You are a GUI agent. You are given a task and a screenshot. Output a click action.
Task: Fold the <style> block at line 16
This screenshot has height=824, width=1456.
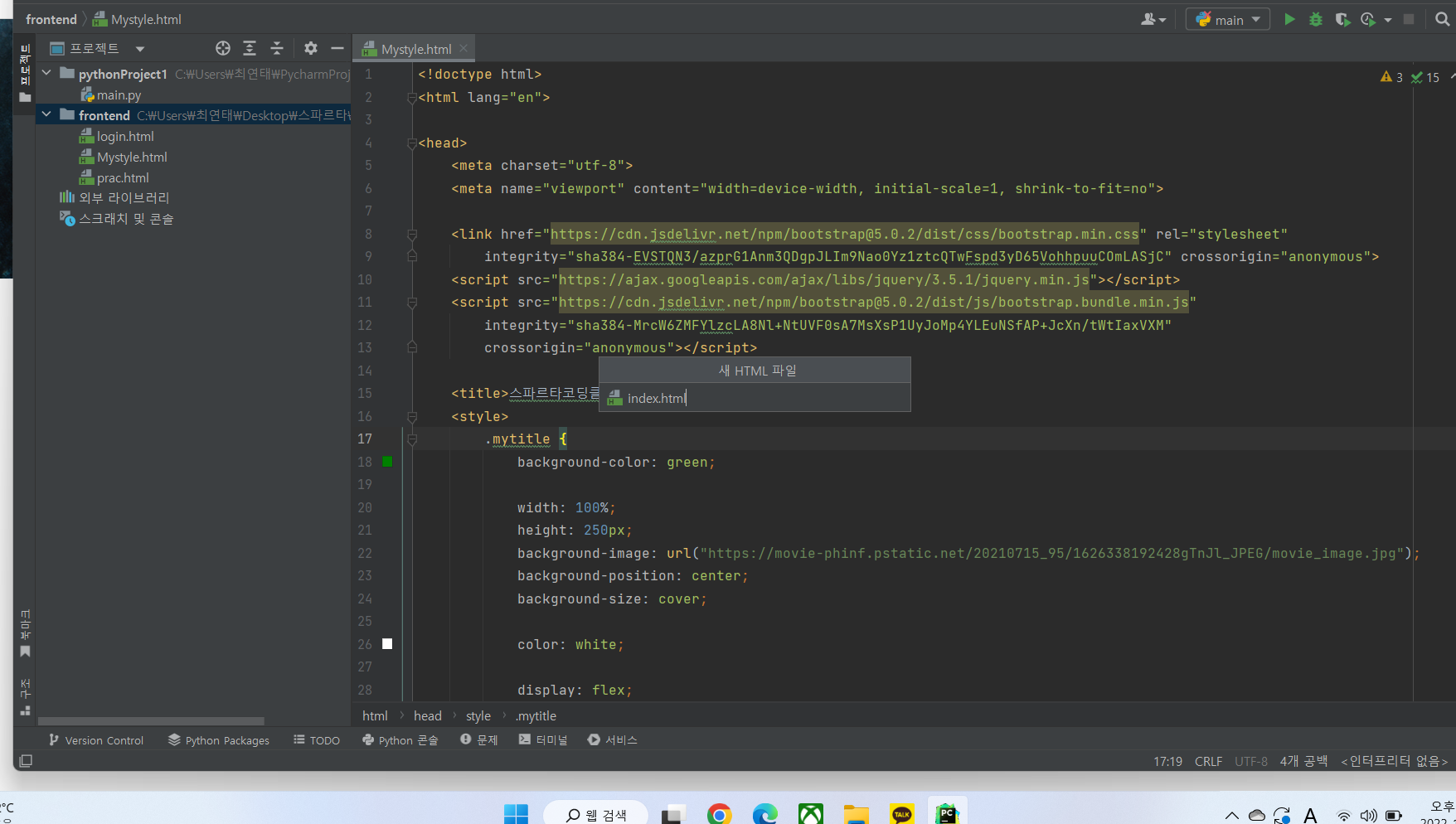[x=412, y=417]
